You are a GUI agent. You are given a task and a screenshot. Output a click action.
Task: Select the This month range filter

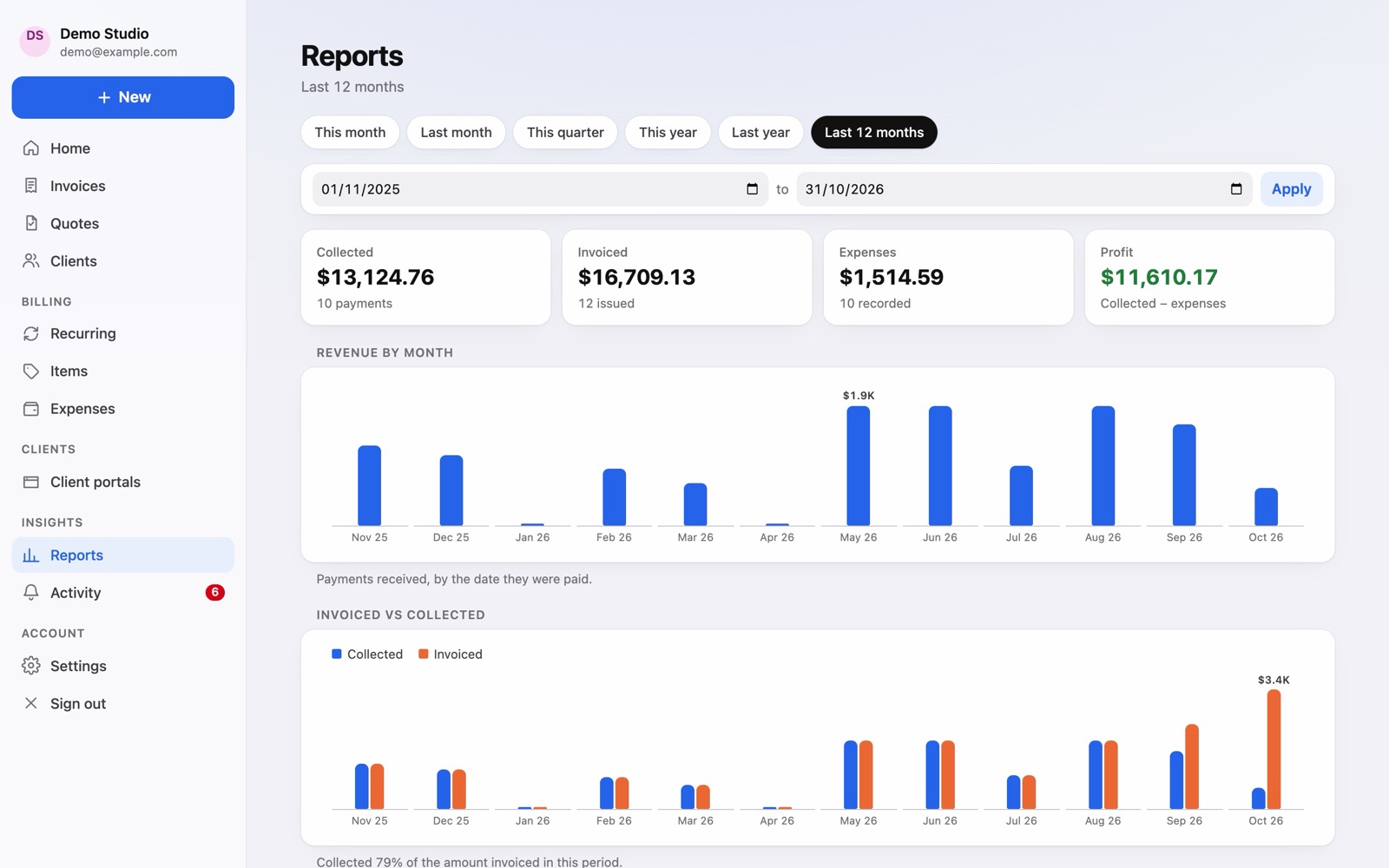350,132
